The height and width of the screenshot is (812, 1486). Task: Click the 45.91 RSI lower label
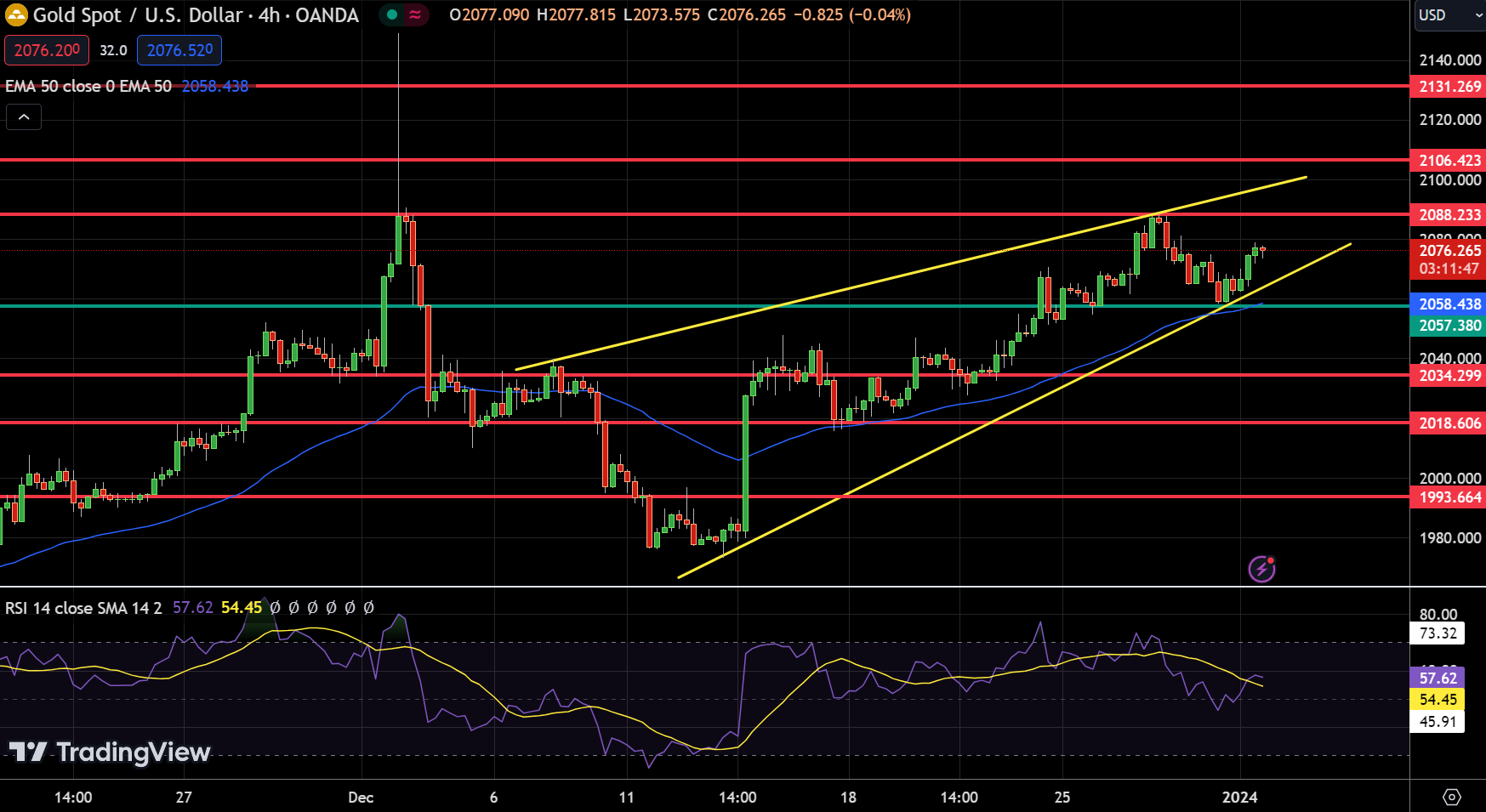[1438, 721]
